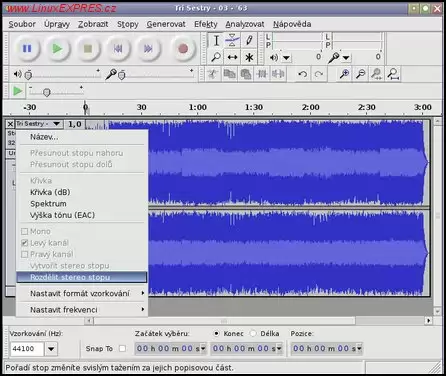Click the 1:30 mark on the timeline
This screenshot has height=376, width=446.
pos(254,107)
